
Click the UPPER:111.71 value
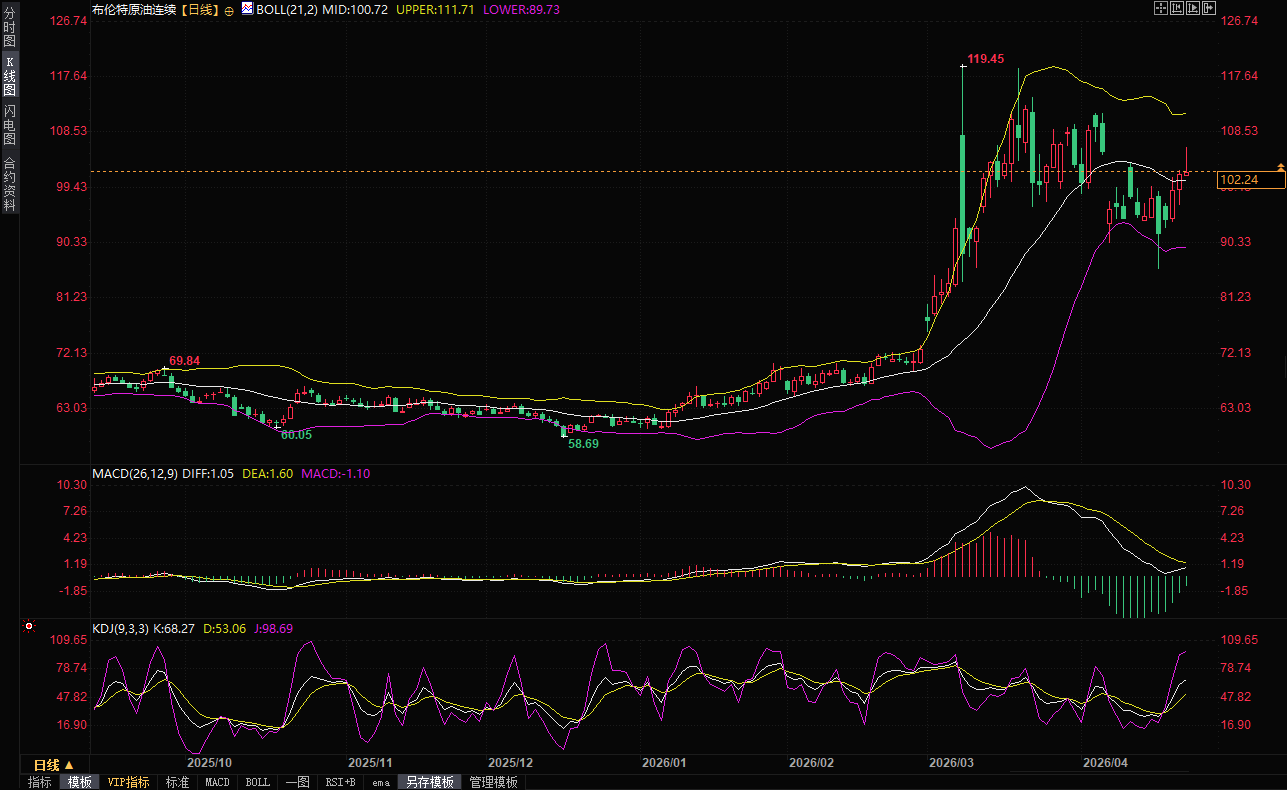(436, 9)
